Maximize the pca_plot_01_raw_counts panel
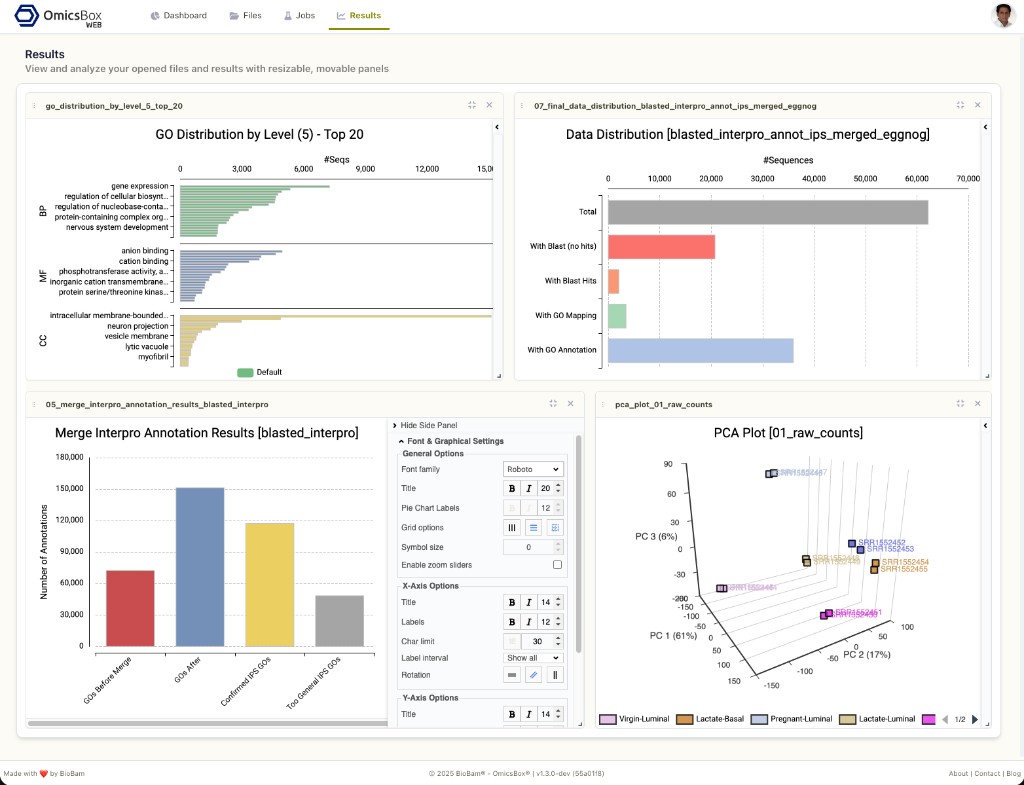The height and width of the screenshot is (785, 1024). 959,404
